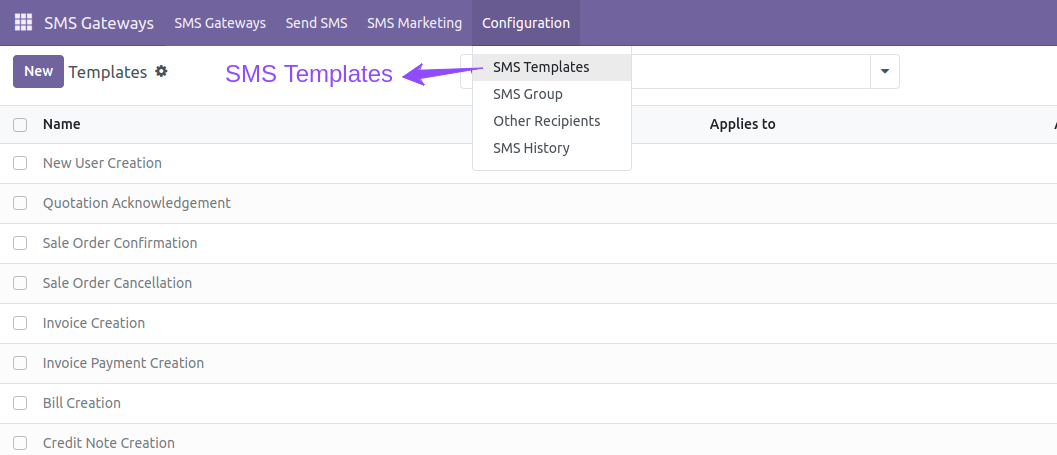Sort by the Applies to column
This screenshot has width=1057, height=455.
[742, 124]
